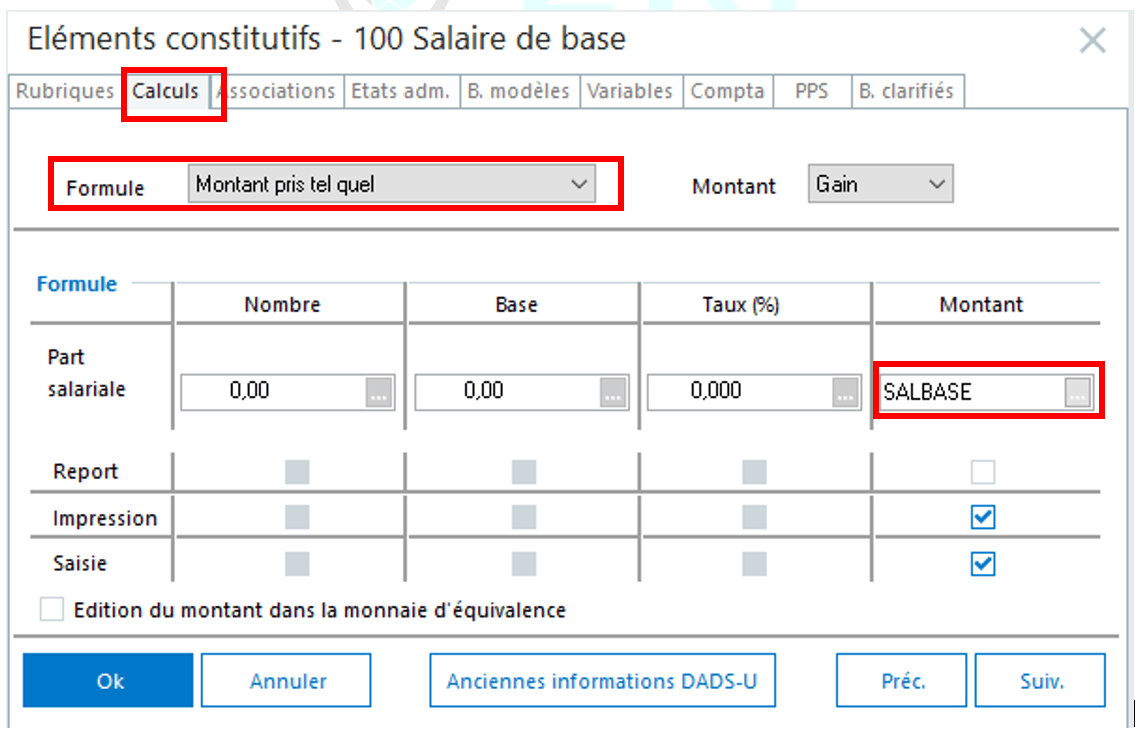Uncheck the Impression checkbox under Montant

(983, 517)
